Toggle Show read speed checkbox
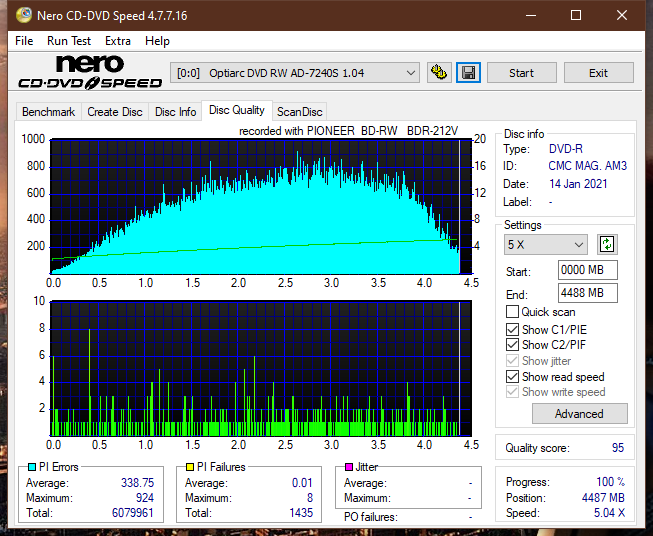This screenshot has height=536, width=653. pyautogui.click(x=512, y=377)
